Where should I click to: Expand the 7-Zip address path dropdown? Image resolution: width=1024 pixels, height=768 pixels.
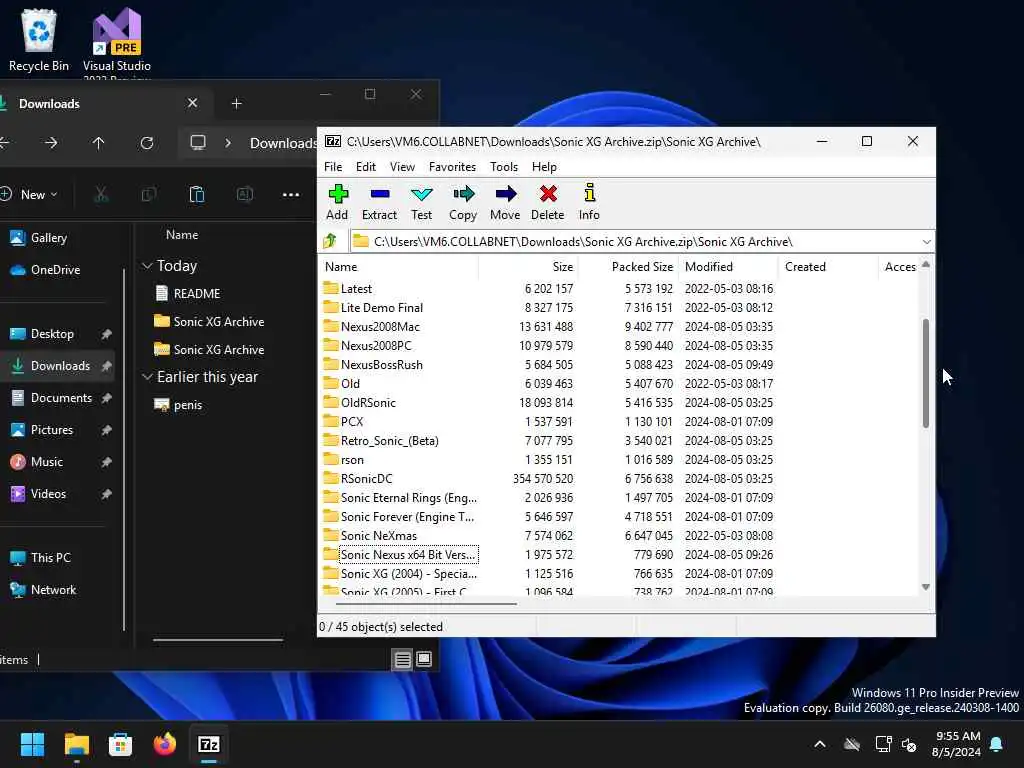click(x=926, y=242)
